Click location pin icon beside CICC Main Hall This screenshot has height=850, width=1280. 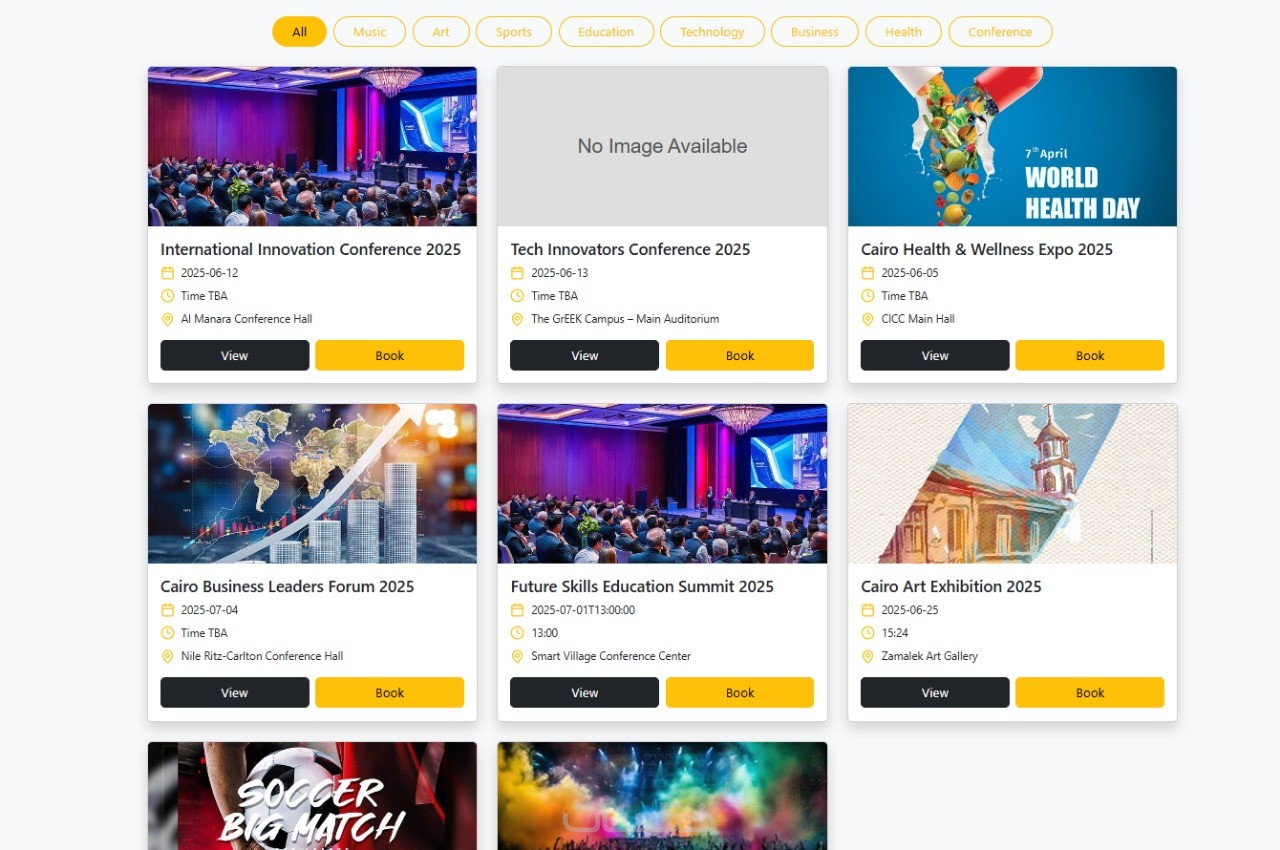[x=867, y=319]
